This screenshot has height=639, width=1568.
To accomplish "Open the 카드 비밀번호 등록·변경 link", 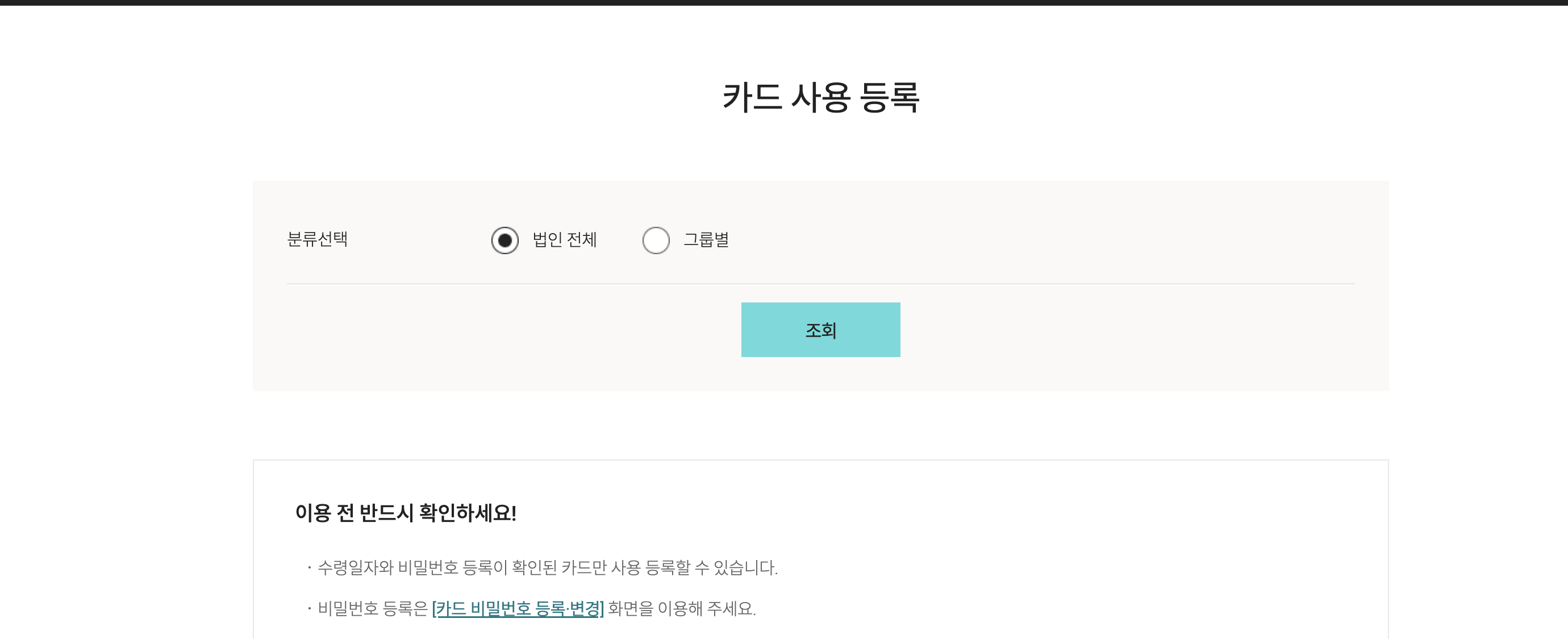I will pyautogui.click(x=518, y=608).
